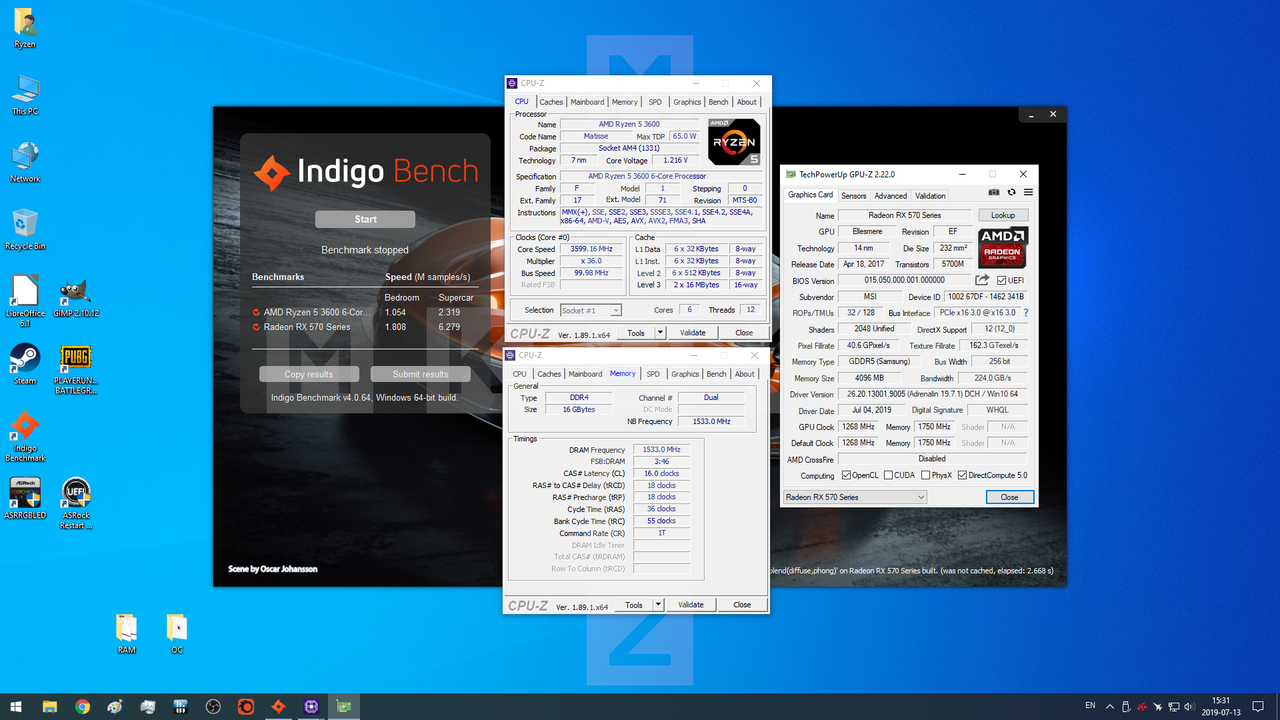Click the AMD Ryzen 5 3600 result row
The width and height of the screenshot is (1280, 720).
pyautogui.click(x=363, y=312)
